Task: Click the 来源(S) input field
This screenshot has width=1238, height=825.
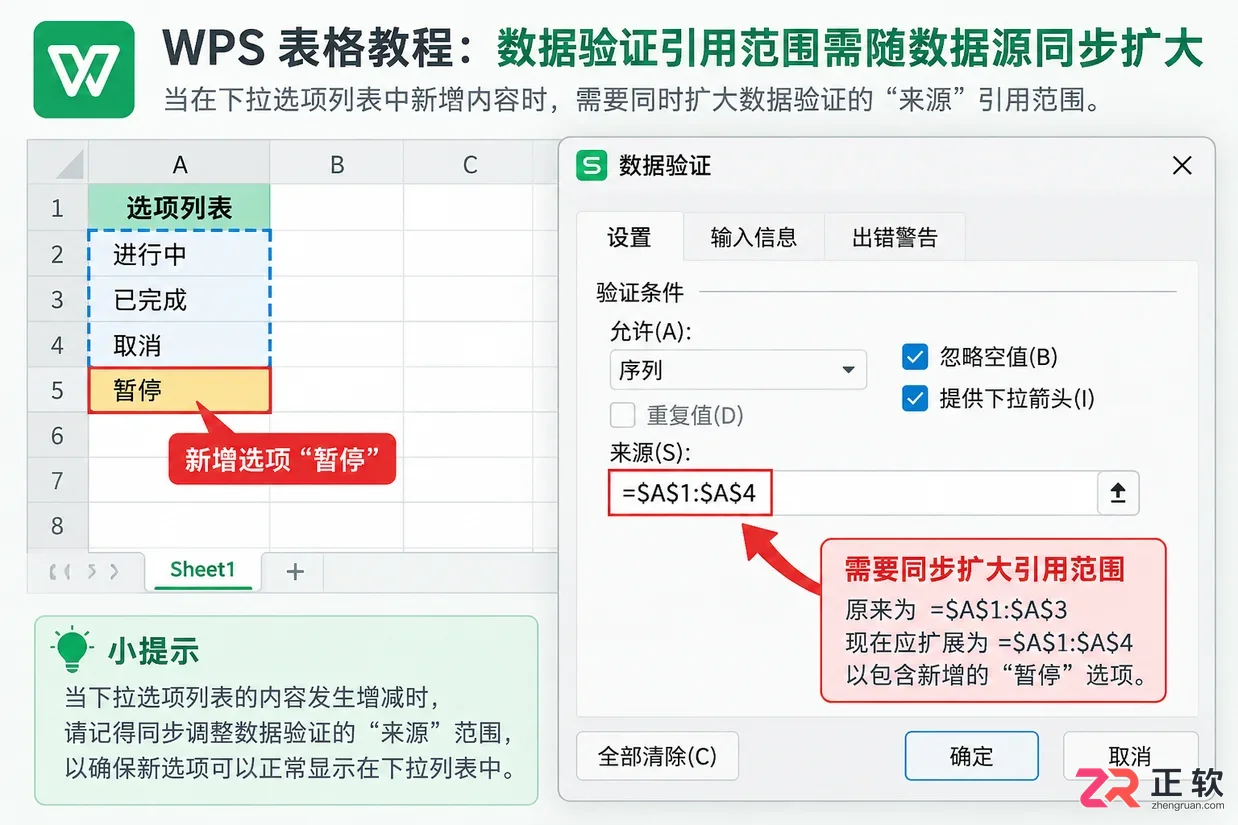Action: [853, 492]
